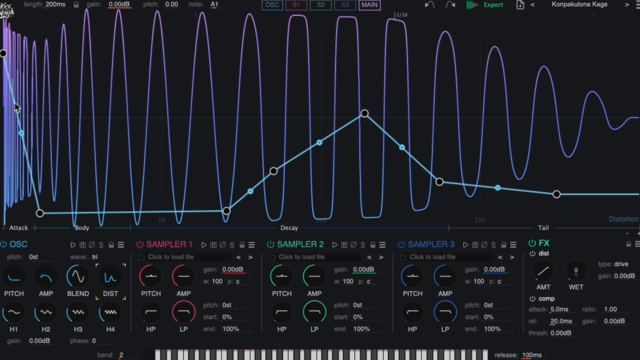640x360 pixels.
Task: Load next sample in Sampler 1
Action: tap(250, 257)
